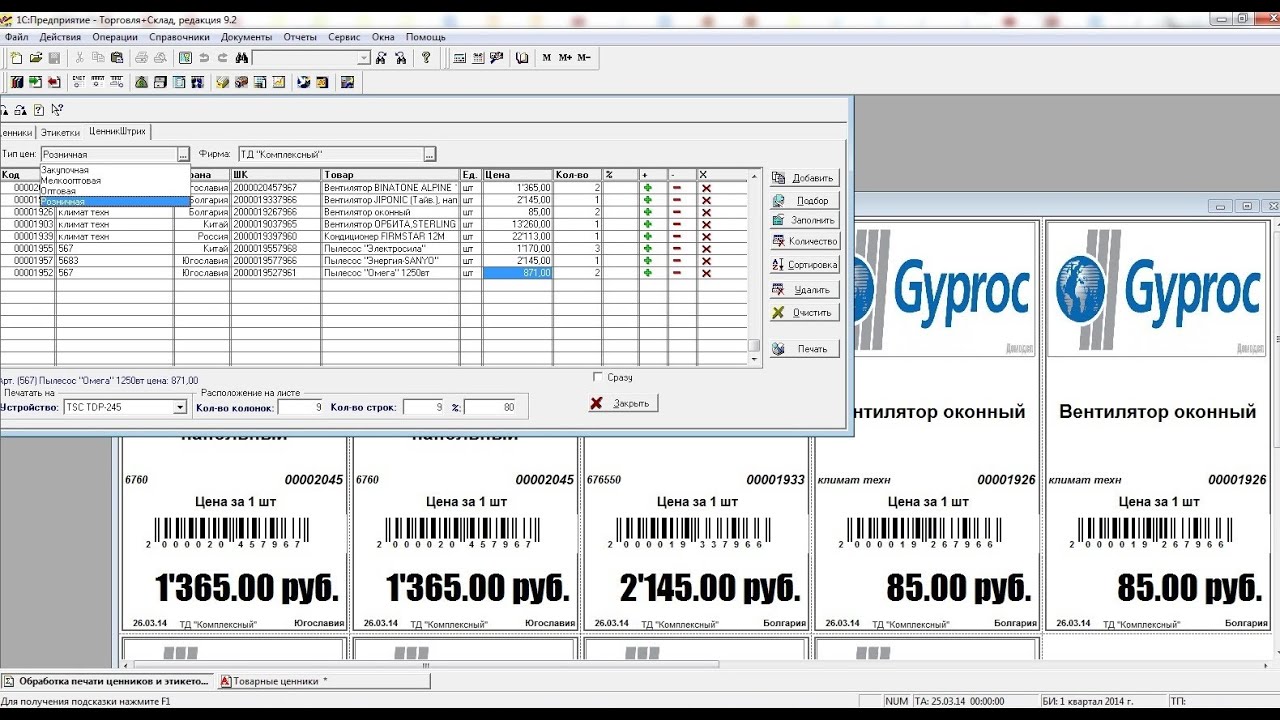Click the New document toolbar icon

pyautogui.click(x=16, y=58)
